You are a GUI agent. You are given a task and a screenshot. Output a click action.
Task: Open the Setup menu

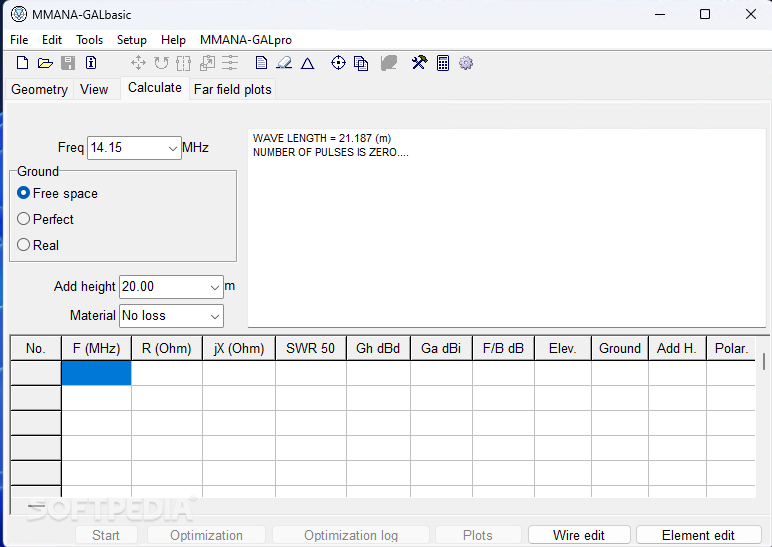coord(131,40)
